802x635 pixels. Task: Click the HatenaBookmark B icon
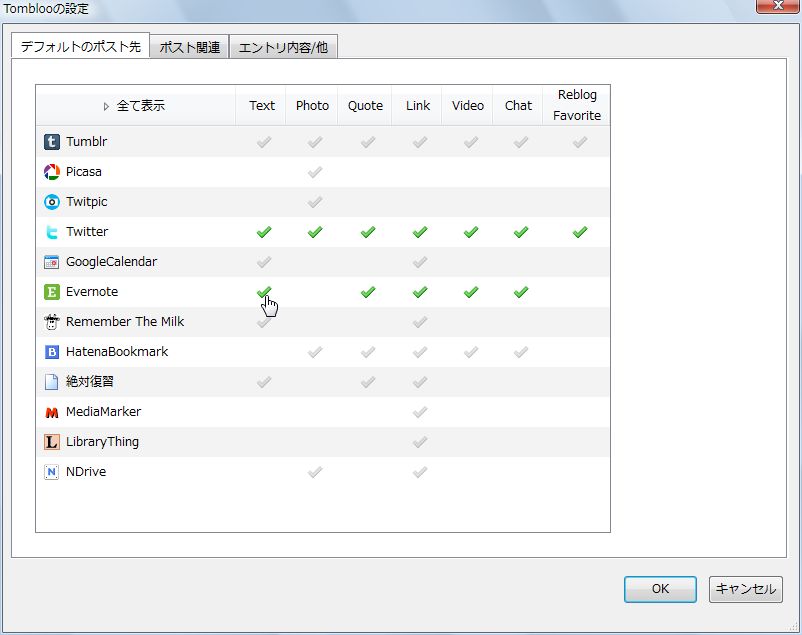click(52, 352)
